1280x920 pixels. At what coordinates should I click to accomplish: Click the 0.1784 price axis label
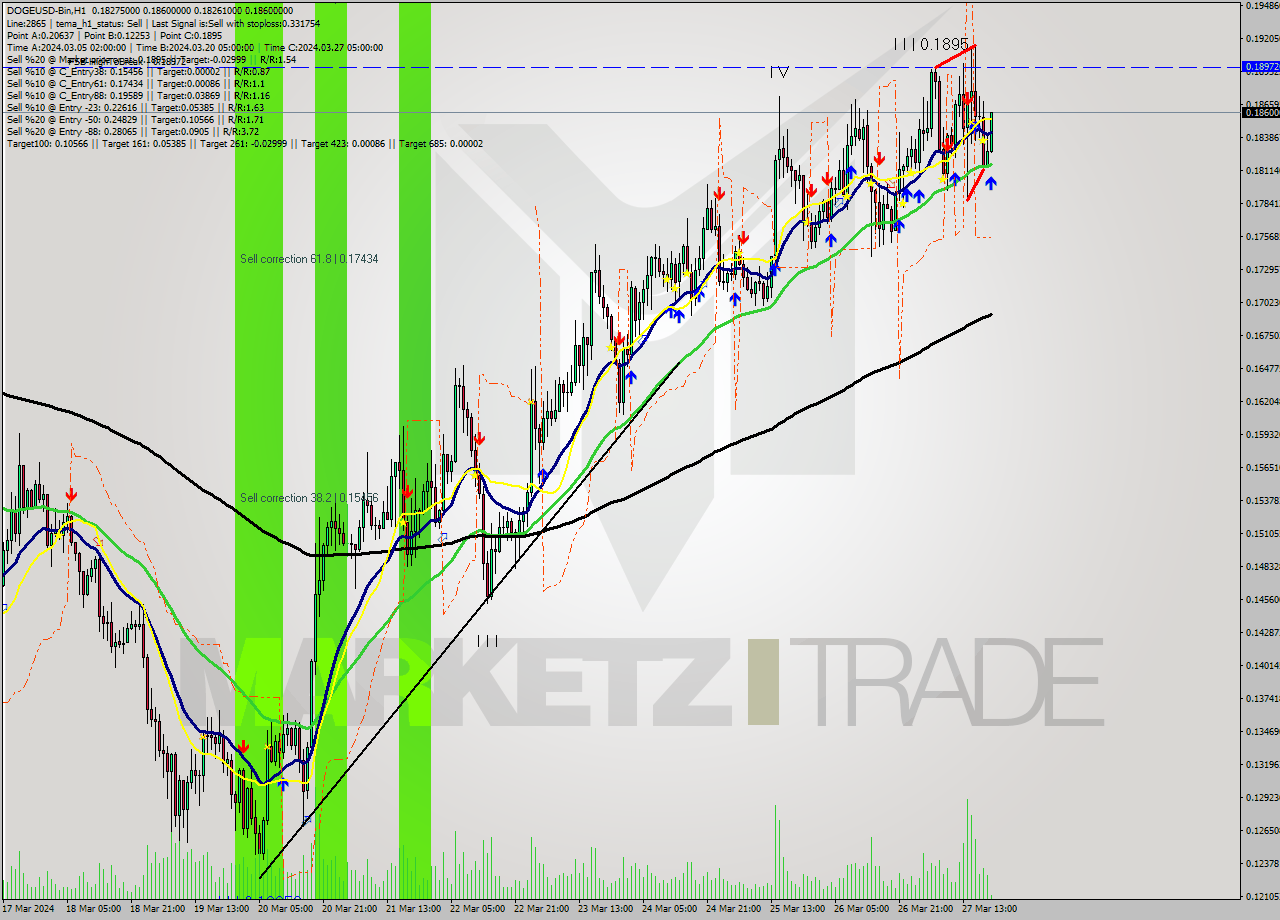click(1262, 204)
